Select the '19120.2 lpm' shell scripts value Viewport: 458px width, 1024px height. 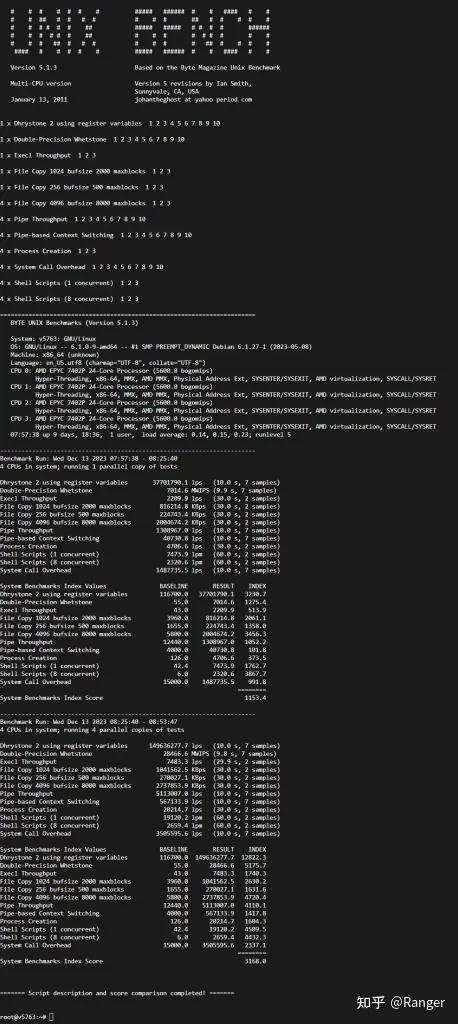[x=183, y=818]
